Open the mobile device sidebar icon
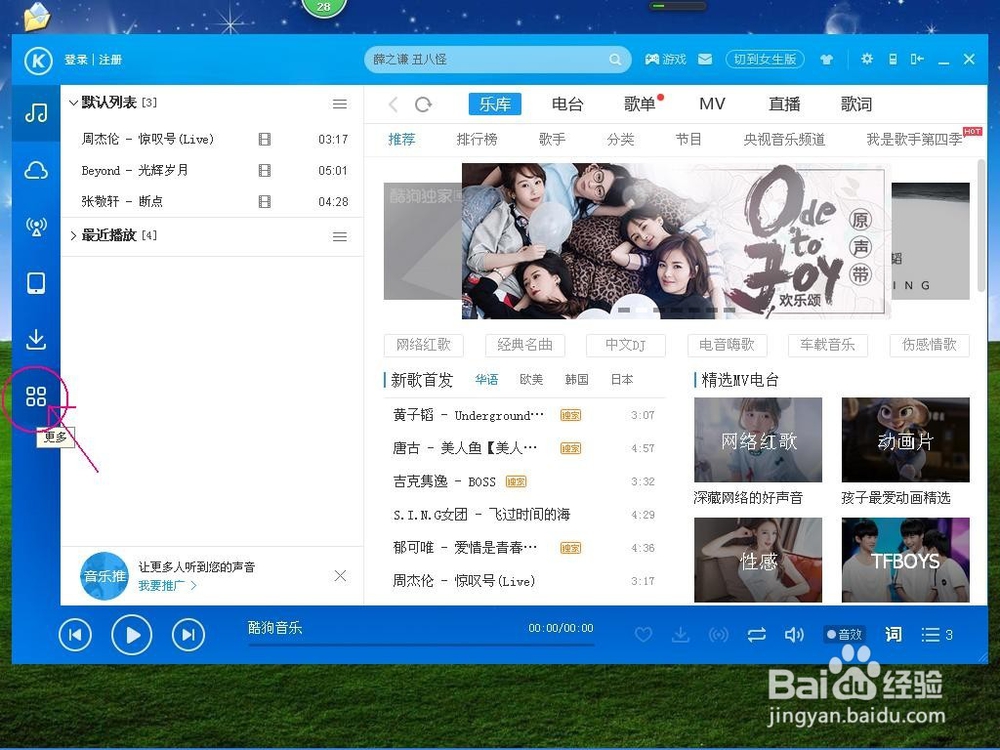Viewport: 1000px width, 750px height. coord(36,283)
